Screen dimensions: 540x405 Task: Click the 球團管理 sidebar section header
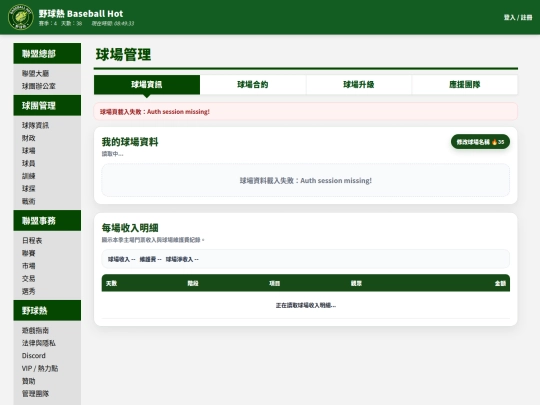[47, 105]
